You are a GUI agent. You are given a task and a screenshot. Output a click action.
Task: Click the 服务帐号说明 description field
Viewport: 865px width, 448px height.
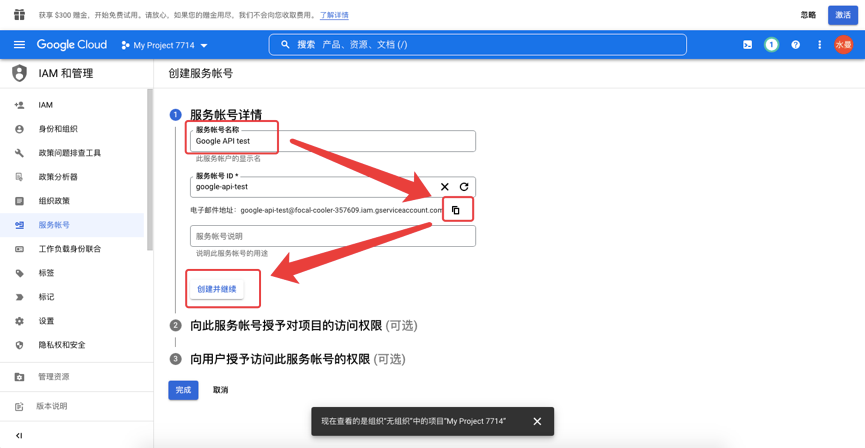click(x=333, y=236)
